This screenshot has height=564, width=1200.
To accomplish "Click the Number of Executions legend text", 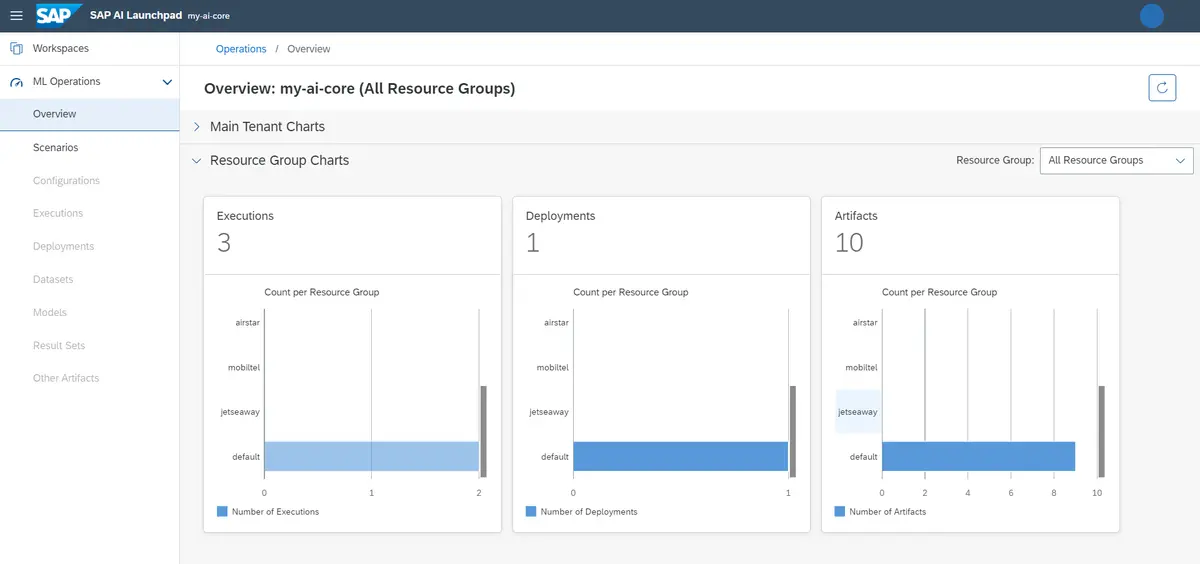I will (x=275, y=511).
